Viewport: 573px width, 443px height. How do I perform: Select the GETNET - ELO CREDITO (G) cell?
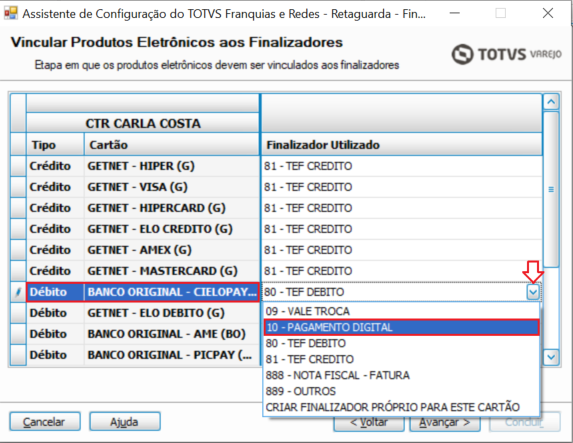[x=172, y=229]
